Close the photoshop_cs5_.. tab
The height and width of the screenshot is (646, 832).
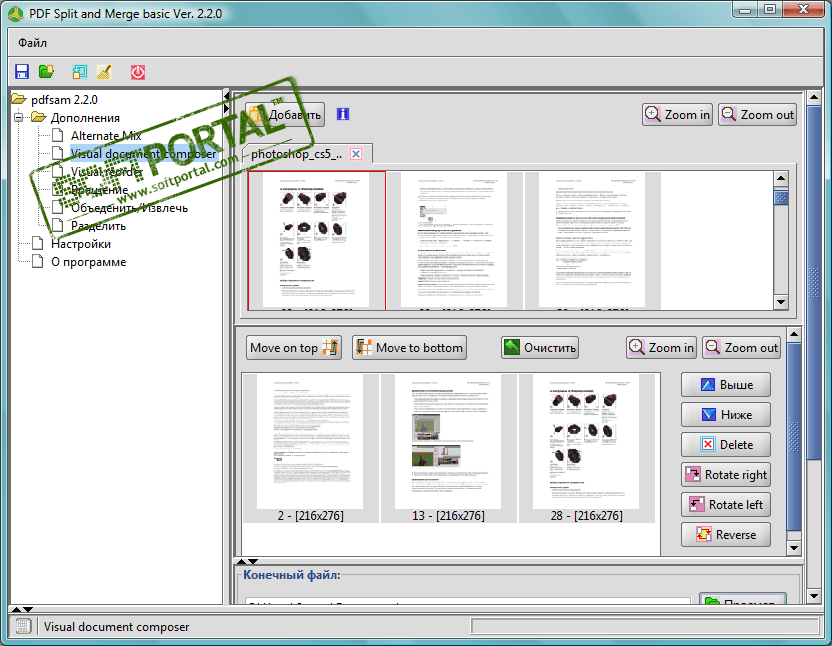click(x=356, y=154)
